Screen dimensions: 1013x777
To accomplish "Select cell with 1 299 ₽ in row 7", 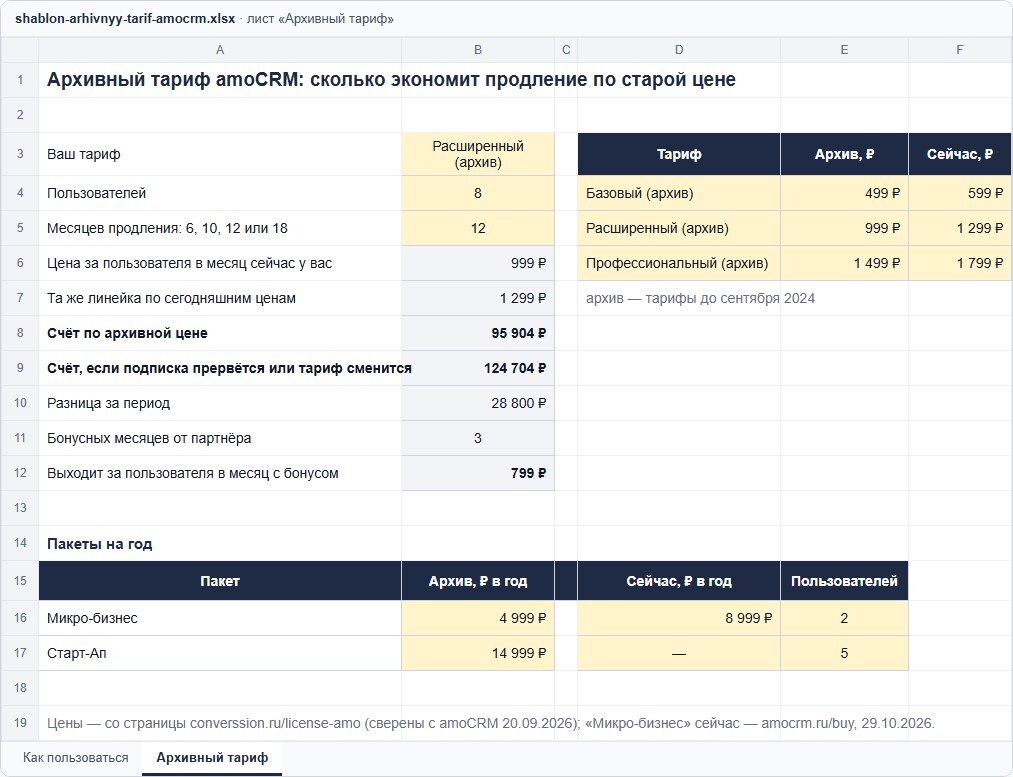I will 477,298.
